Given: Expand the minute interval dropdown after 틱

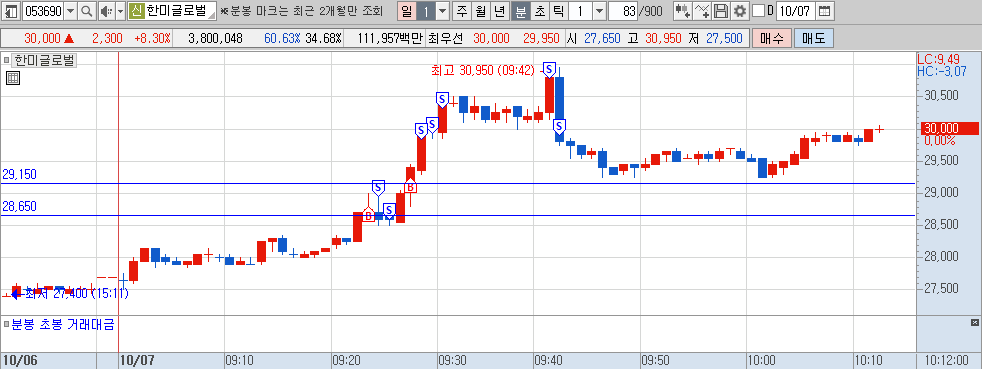Looking at the screenshot, I should (599, 11).
